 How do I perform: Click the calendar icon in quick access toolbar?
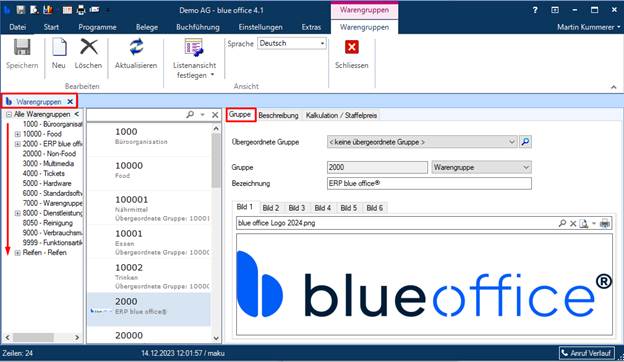[x=67, y=10]
